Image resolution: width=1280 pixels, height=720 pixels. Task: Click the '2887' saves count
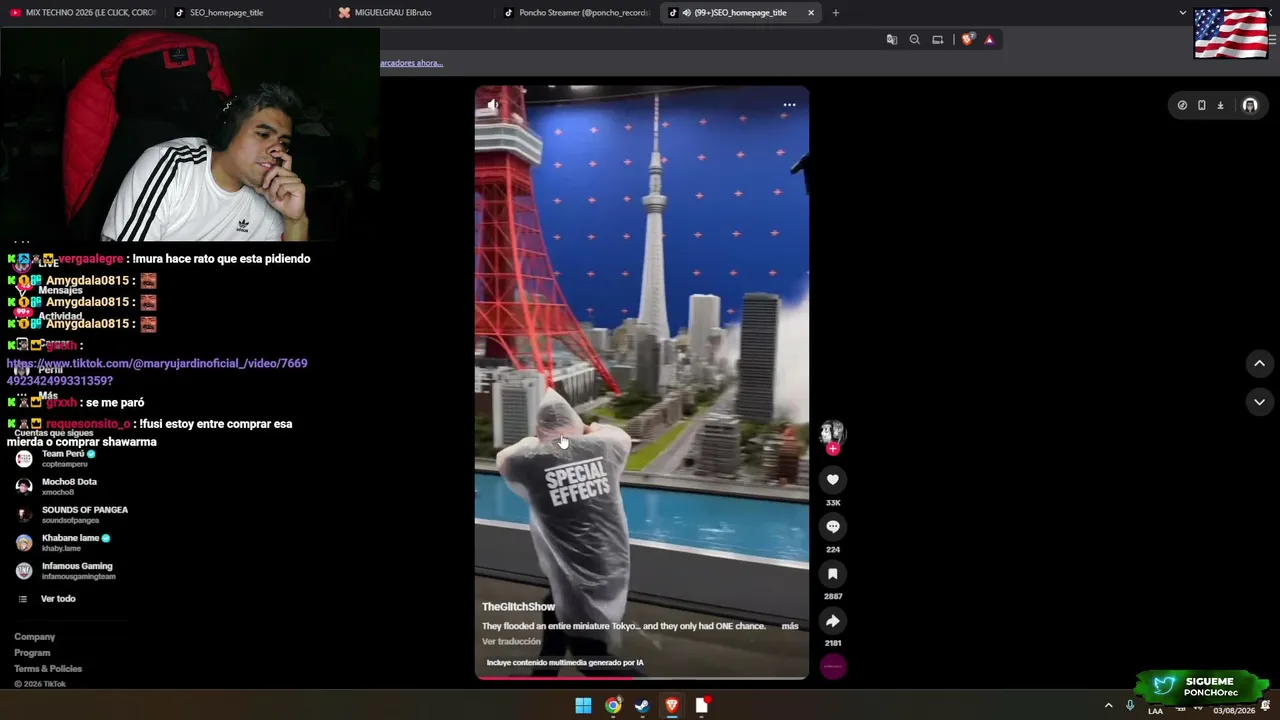click(x=832, y=597)
